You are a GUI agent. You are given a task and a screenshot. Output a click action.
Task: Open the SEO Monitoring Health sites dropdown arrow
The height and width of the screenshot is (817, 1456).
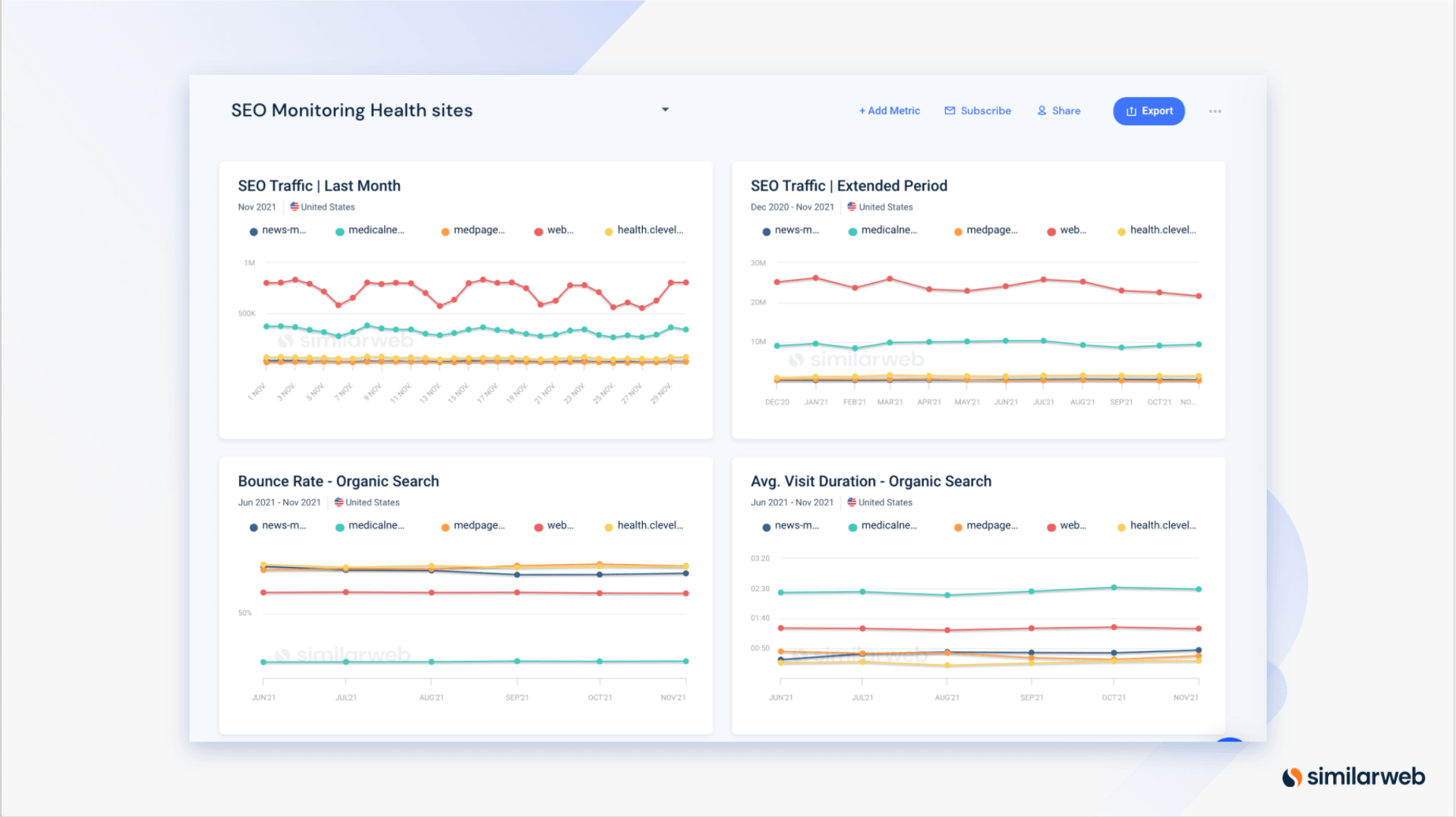(665, 110)
